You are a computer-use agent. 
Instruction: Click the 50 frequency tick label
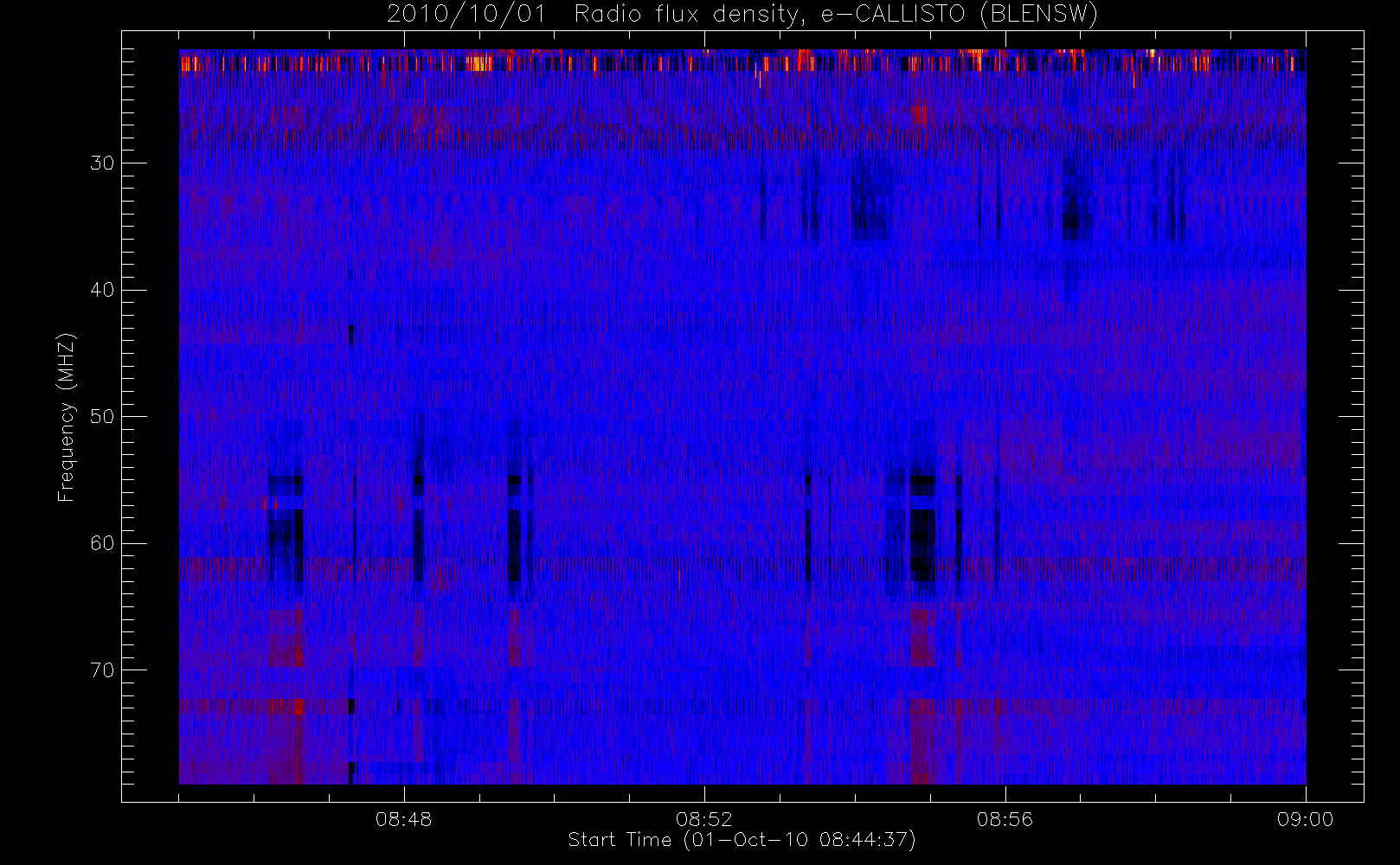tap(102, 417)
